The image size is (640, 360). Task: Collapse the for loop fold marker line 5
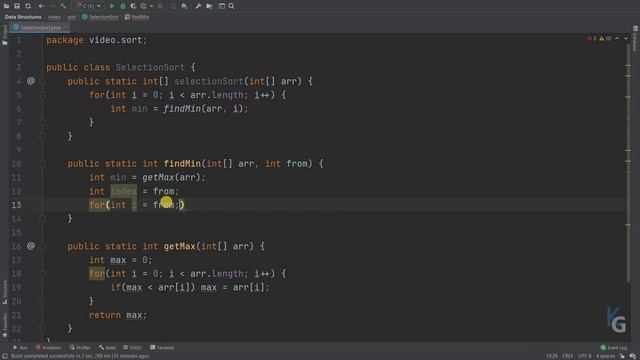tap(42, 95)
